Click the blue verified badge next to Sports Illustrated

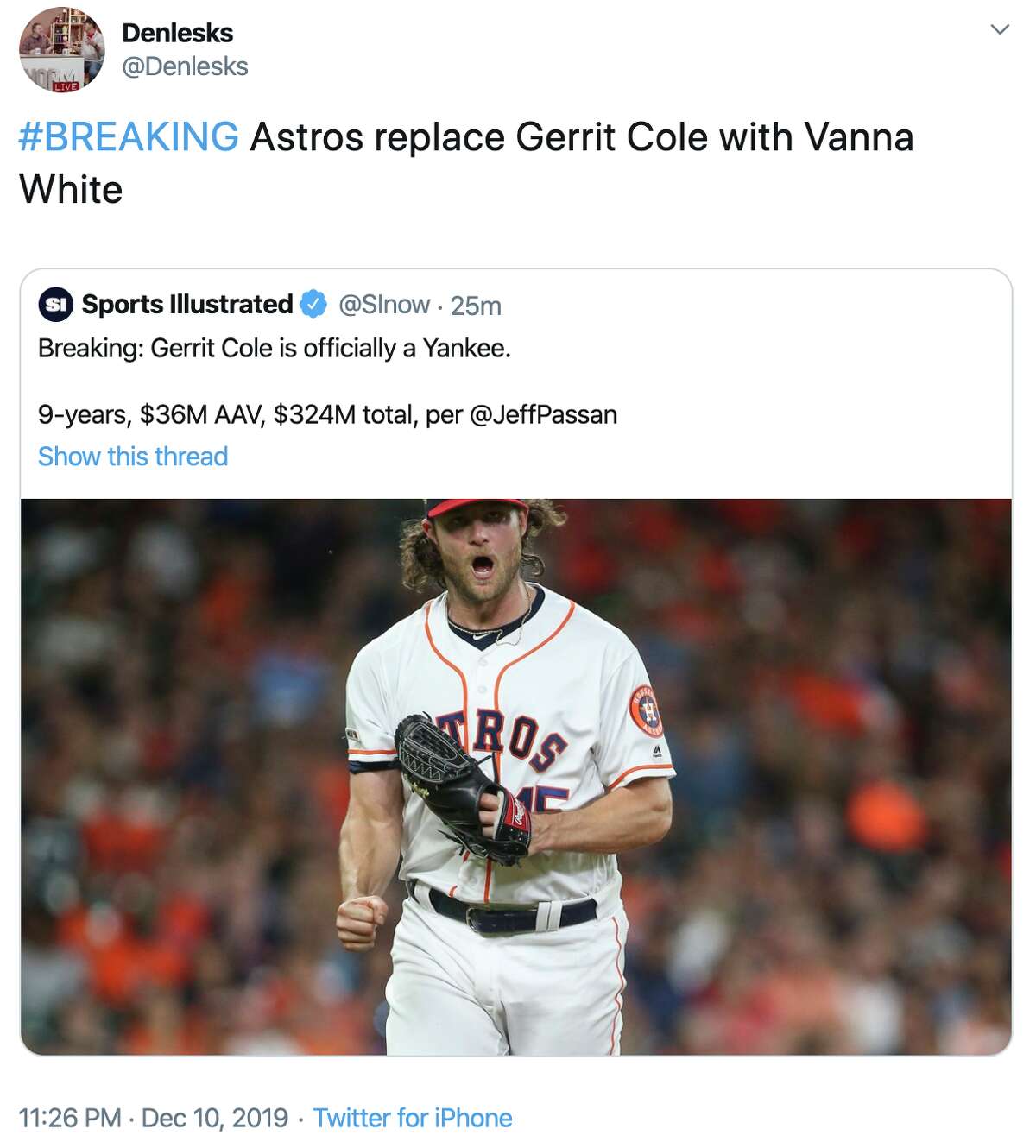pos(312,304)
